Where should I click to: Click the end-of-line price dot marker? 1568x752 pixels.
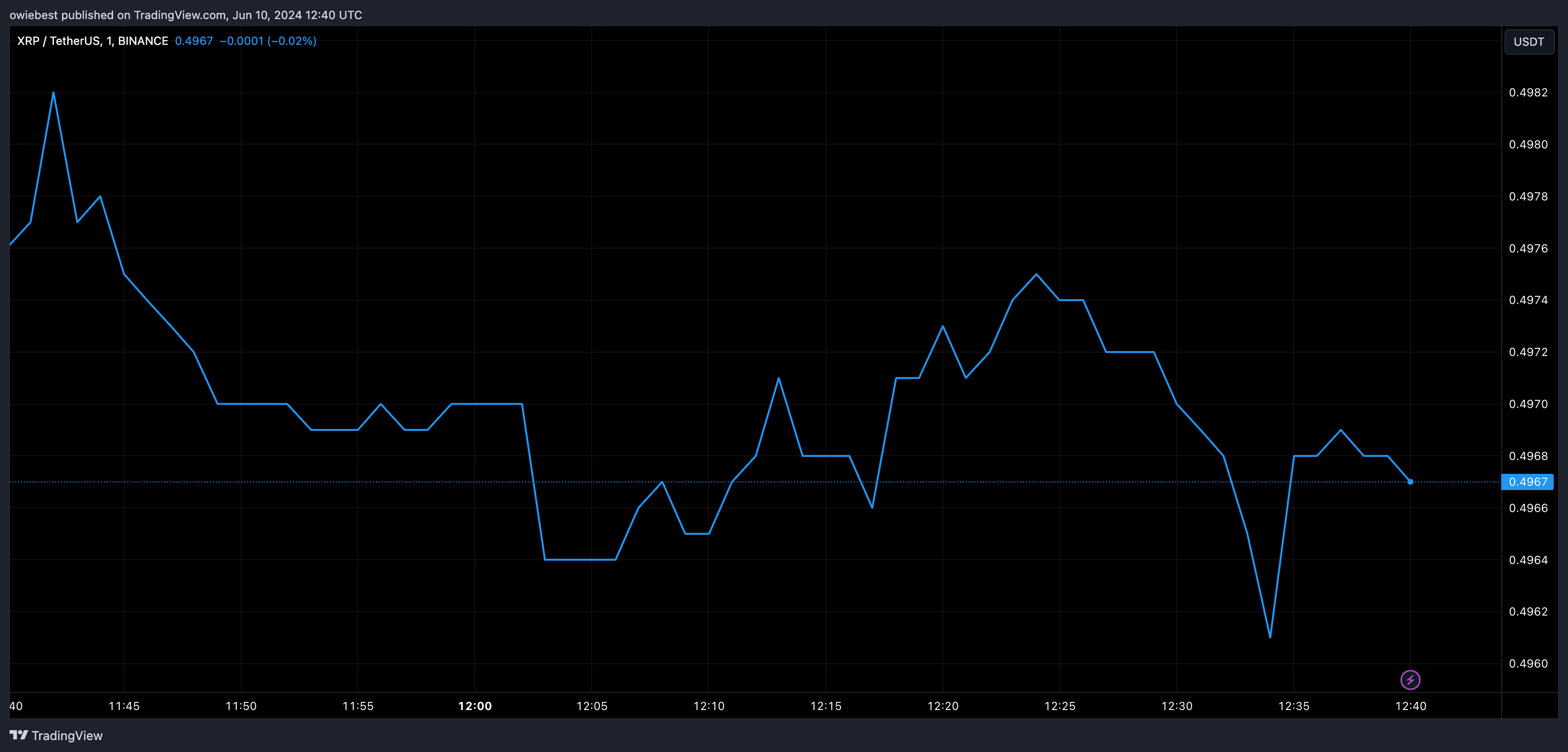tap(1411, 481)
